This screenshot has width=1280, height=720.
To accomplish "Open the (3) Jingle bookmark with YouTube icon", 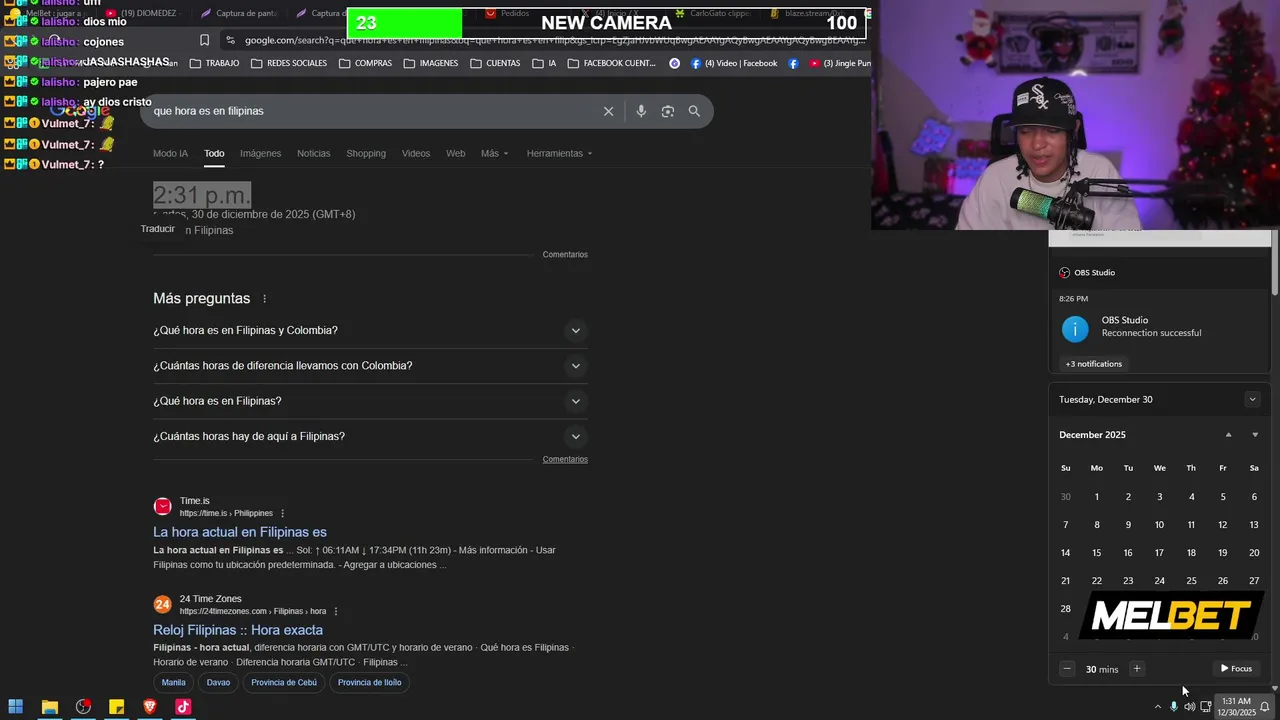I will click(x=840, y=63).
